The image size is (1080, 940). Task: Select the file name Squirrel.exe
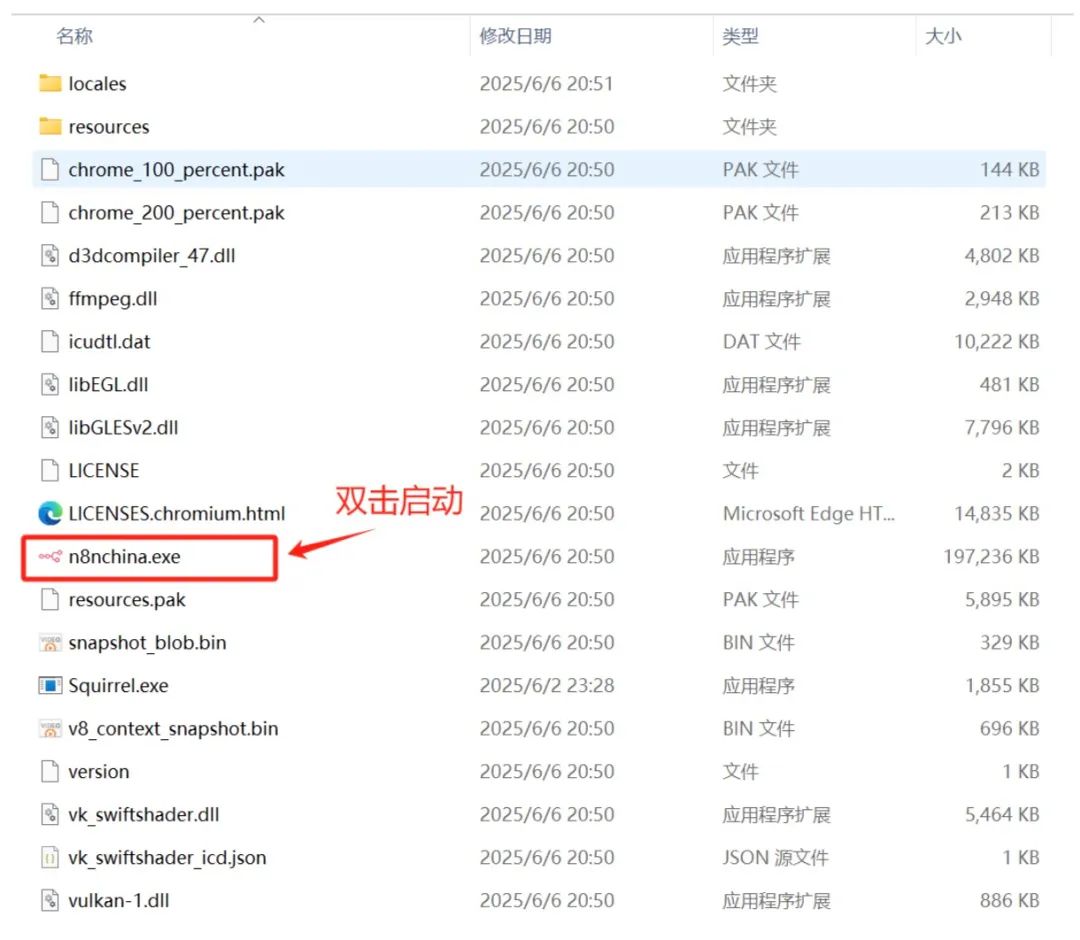(118, 686)
